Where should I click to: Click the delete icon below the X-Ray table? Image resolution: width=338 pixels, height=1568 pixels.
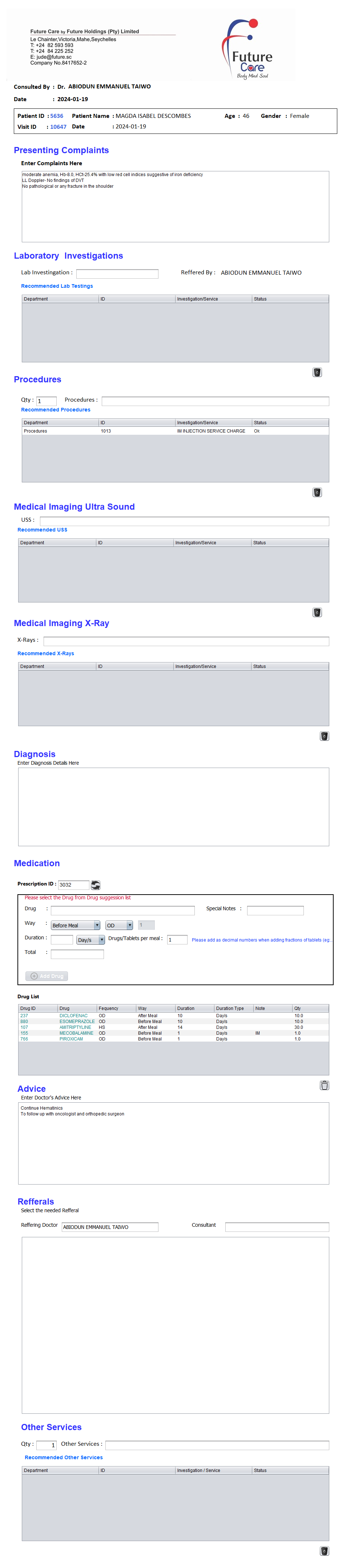coord(324,735)
